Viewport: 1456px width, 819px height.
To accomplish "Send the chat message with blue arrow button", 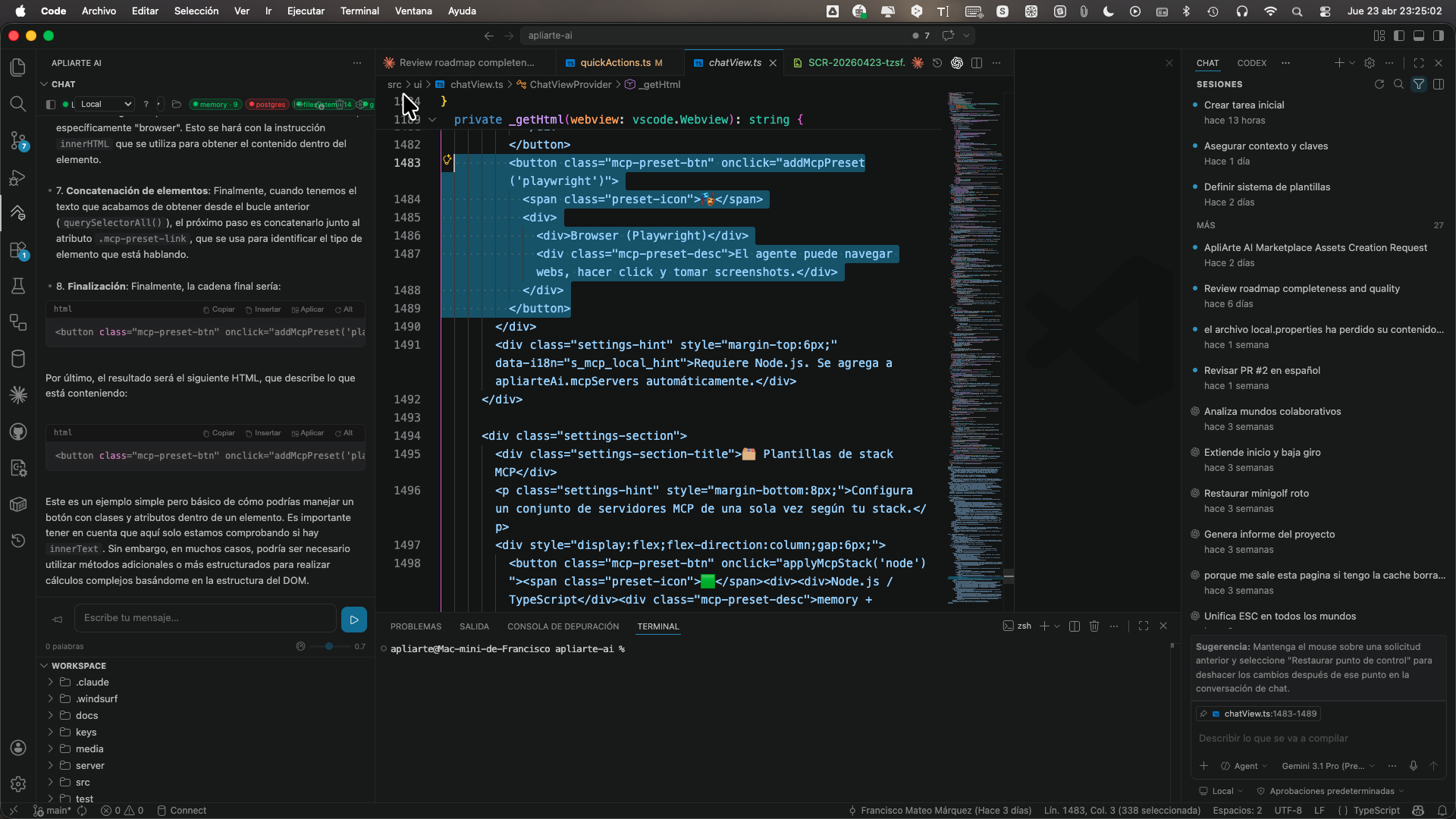I will 354,620.
